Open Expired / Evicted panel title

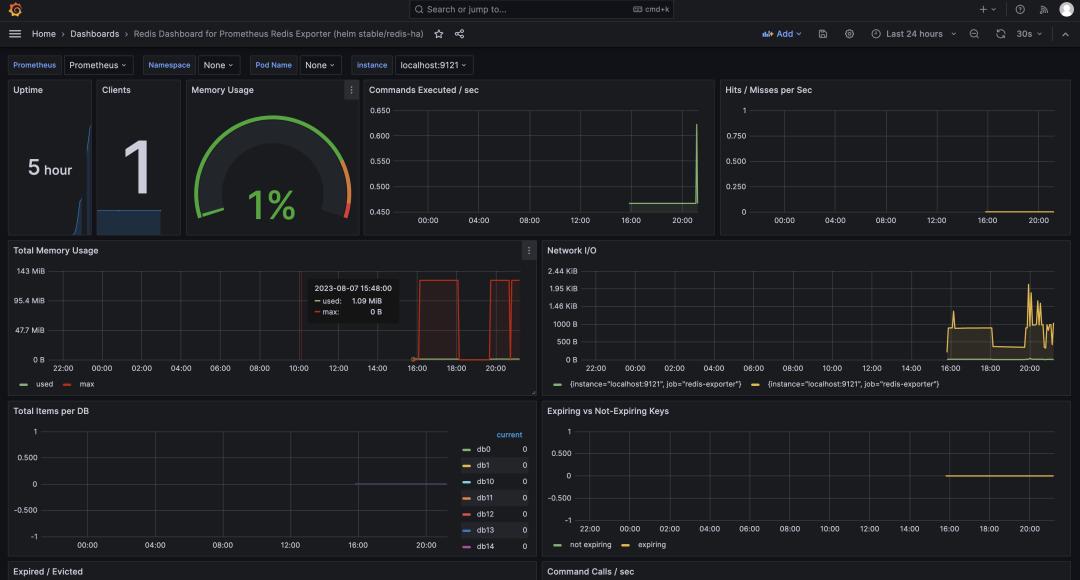coord(48,572)
